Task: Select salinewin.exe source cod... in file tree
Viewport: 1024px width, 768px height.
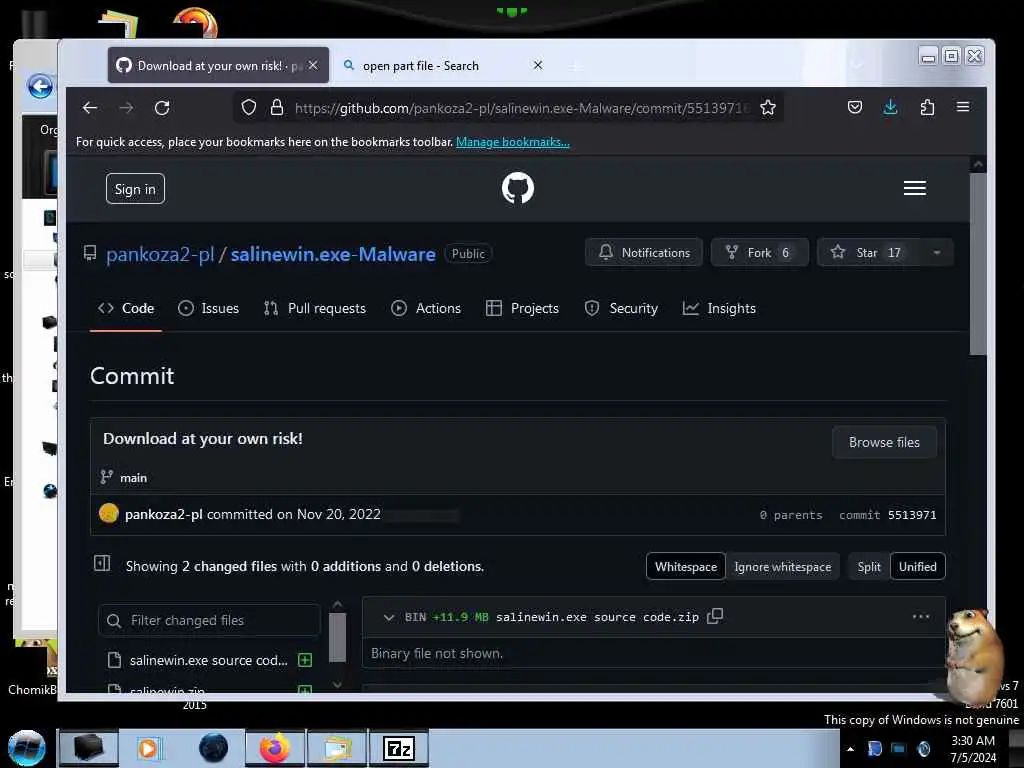Action: pyautogui.click(x=208, y=660)
